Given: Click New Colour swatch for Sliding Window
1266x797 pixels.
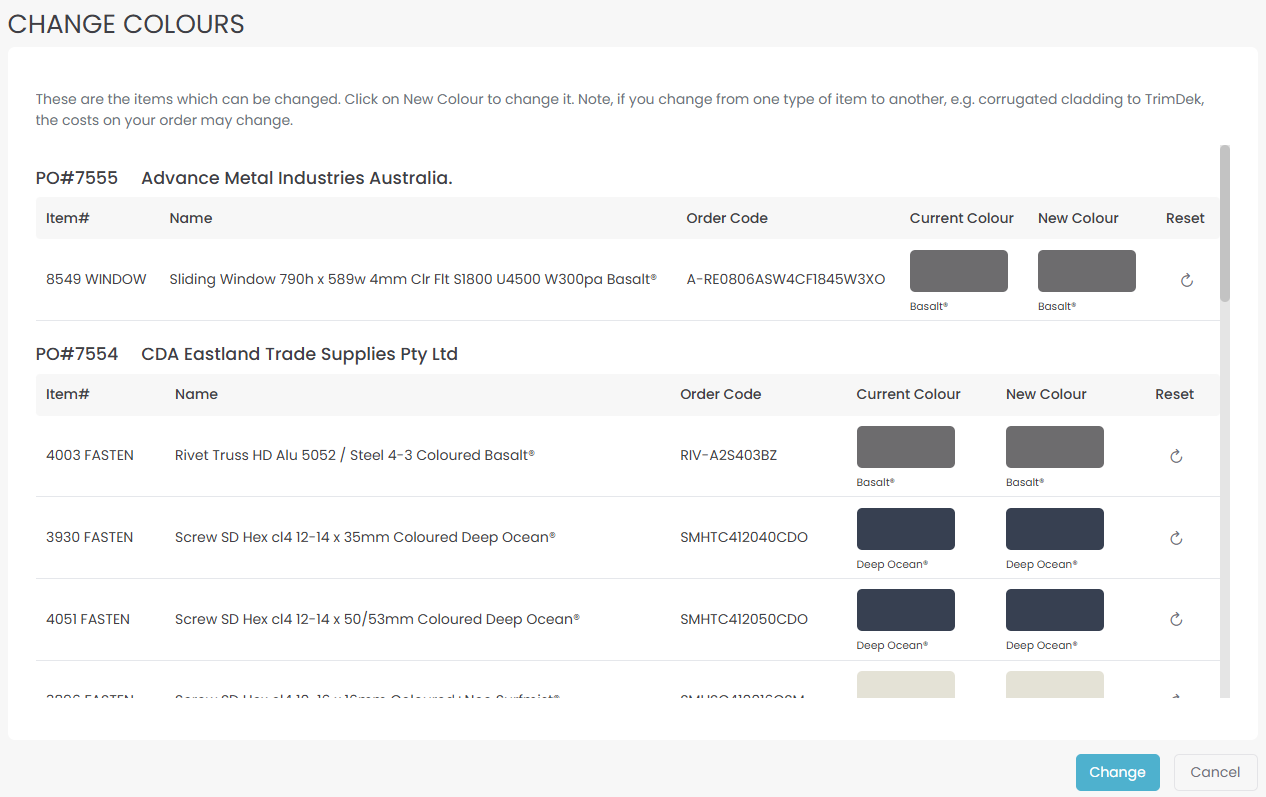Looking at the screenshot, I should [1086, 271].
